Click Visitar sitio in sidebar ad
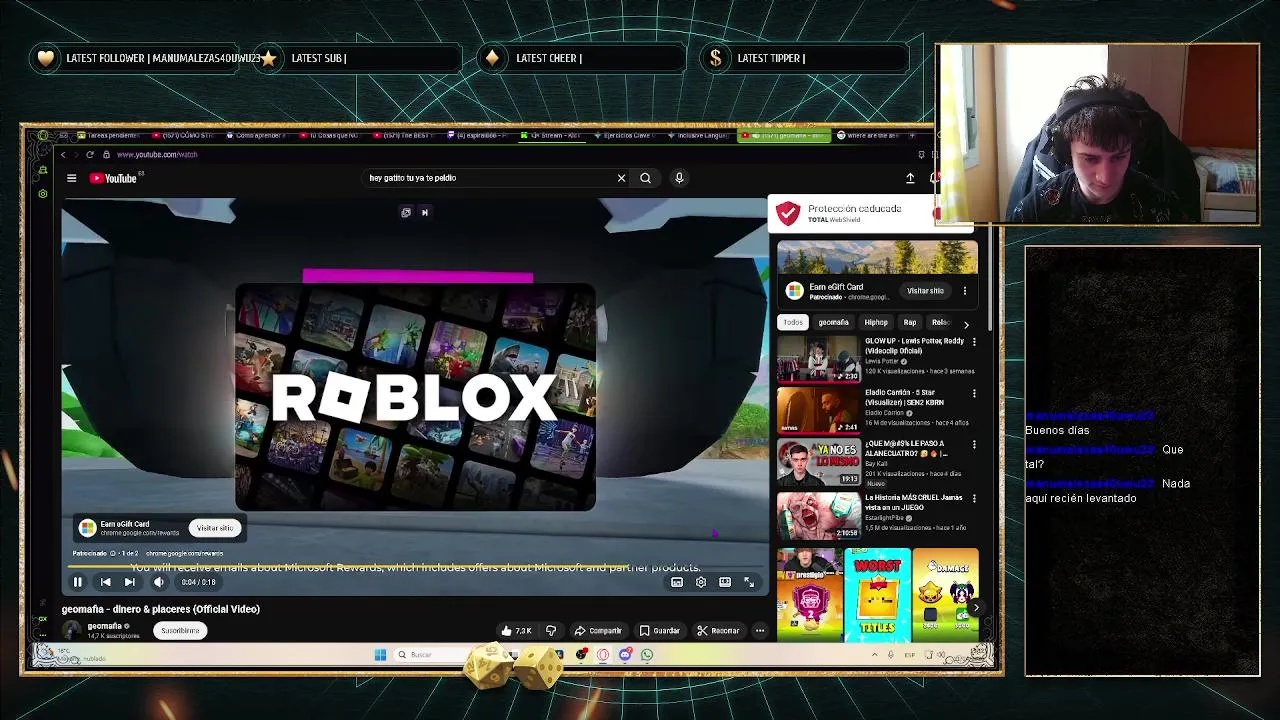The width and height of the screenshot is (1280, 720). (x=925, y=291)
